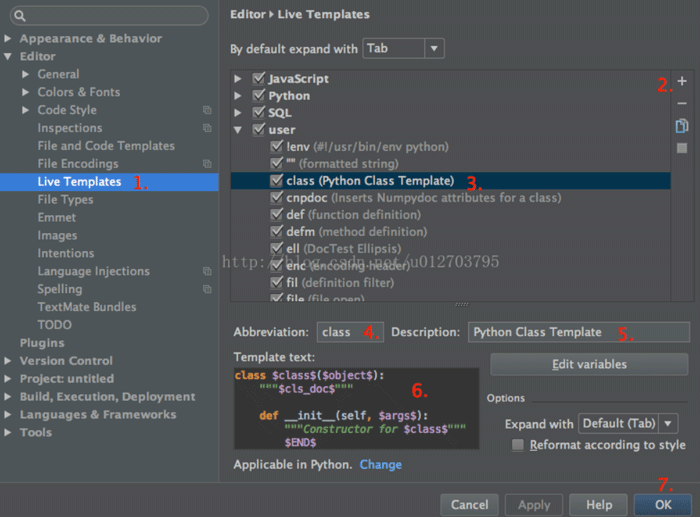The image size is (700, 517).
Task: Click the per-project icon beside Spelling
Action: 207,289
